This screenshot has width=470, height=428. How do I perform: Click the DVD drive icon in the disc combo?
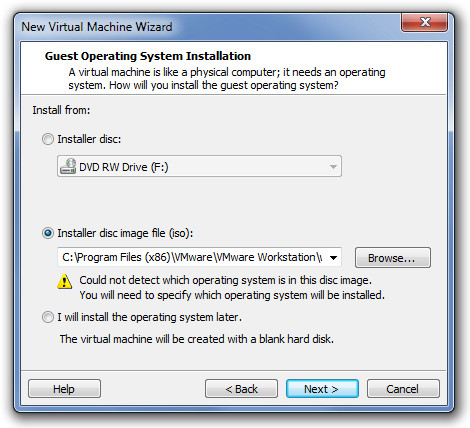pyautogui.click(x=68, y=166)
